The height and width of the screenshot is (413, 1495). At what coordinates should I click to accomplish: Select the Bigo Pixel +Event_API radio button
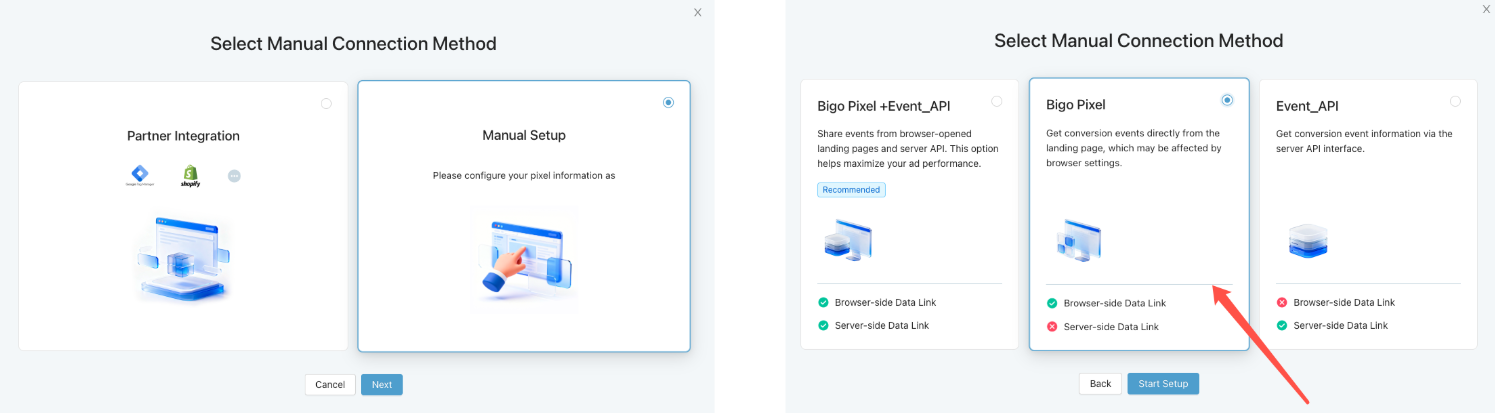tap(996, 101)
